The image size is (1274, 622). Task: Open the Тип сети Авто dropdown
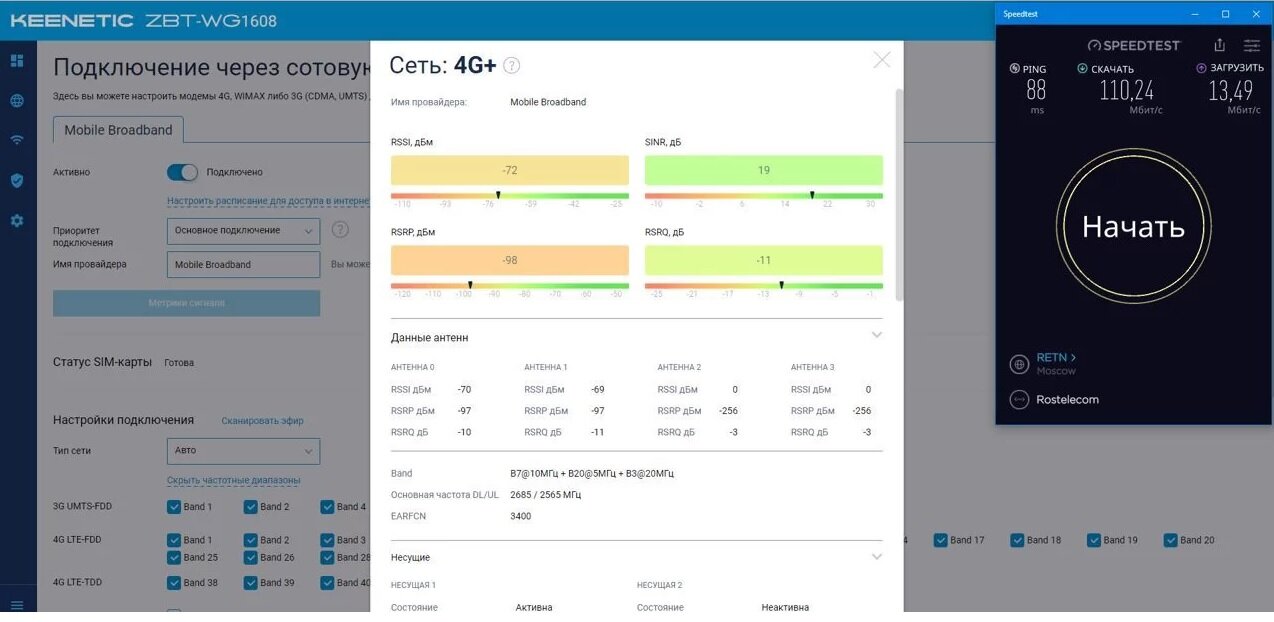click(243, 451)
